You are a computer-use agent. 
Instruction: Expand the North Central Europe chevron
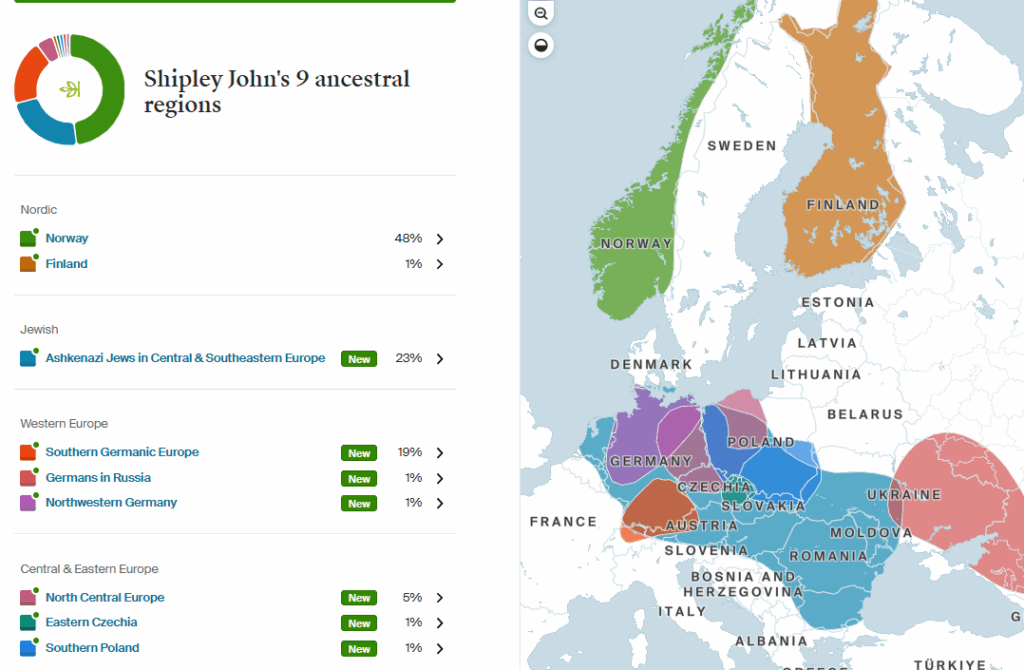pyautogui.click(x=439, y=598)
